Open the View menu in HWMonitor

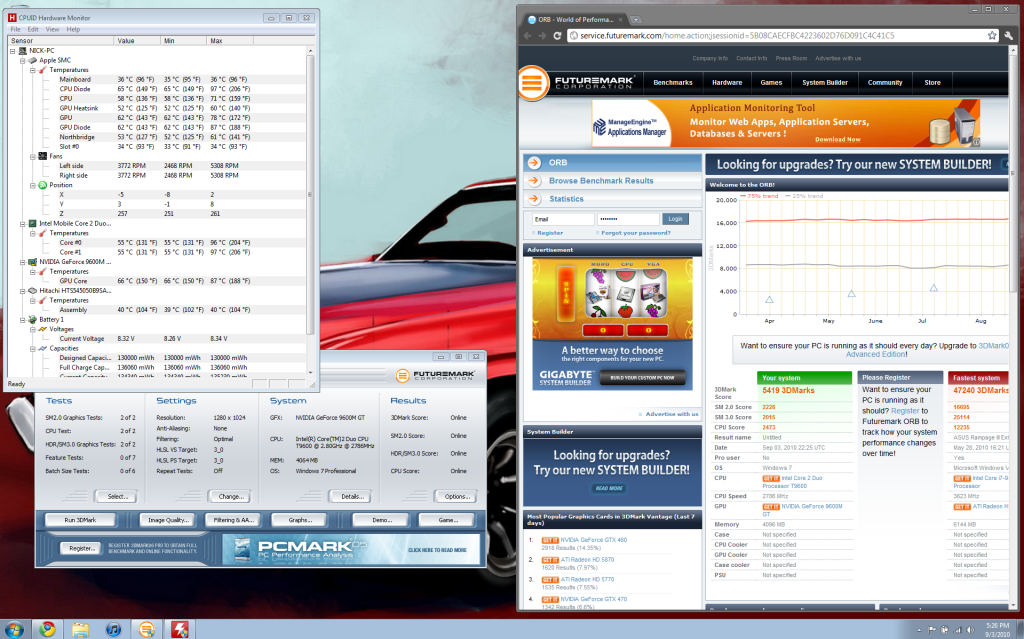pos(52,29)
